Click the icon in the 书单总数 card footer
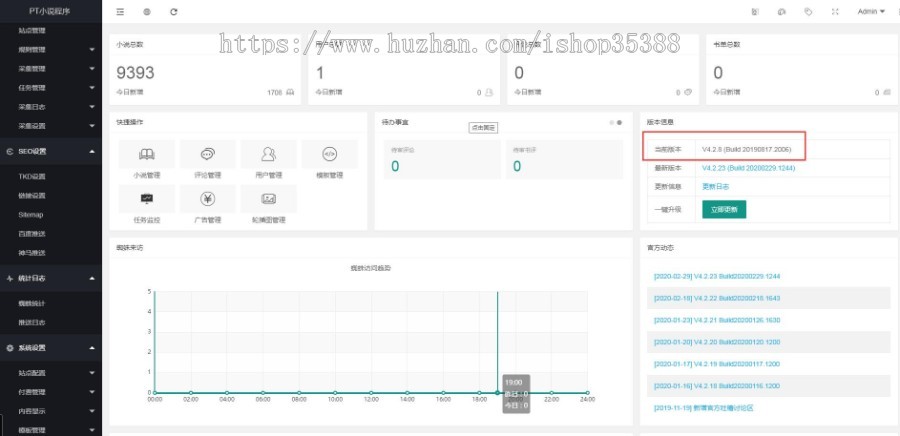The image size is (900, 436). (x=887, y=92)
